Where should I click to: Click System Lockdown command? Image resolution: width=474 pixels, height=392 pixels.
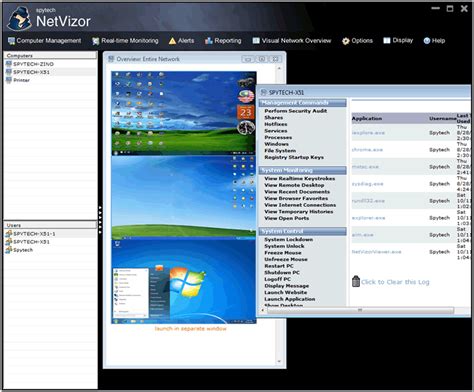point(289,240)
